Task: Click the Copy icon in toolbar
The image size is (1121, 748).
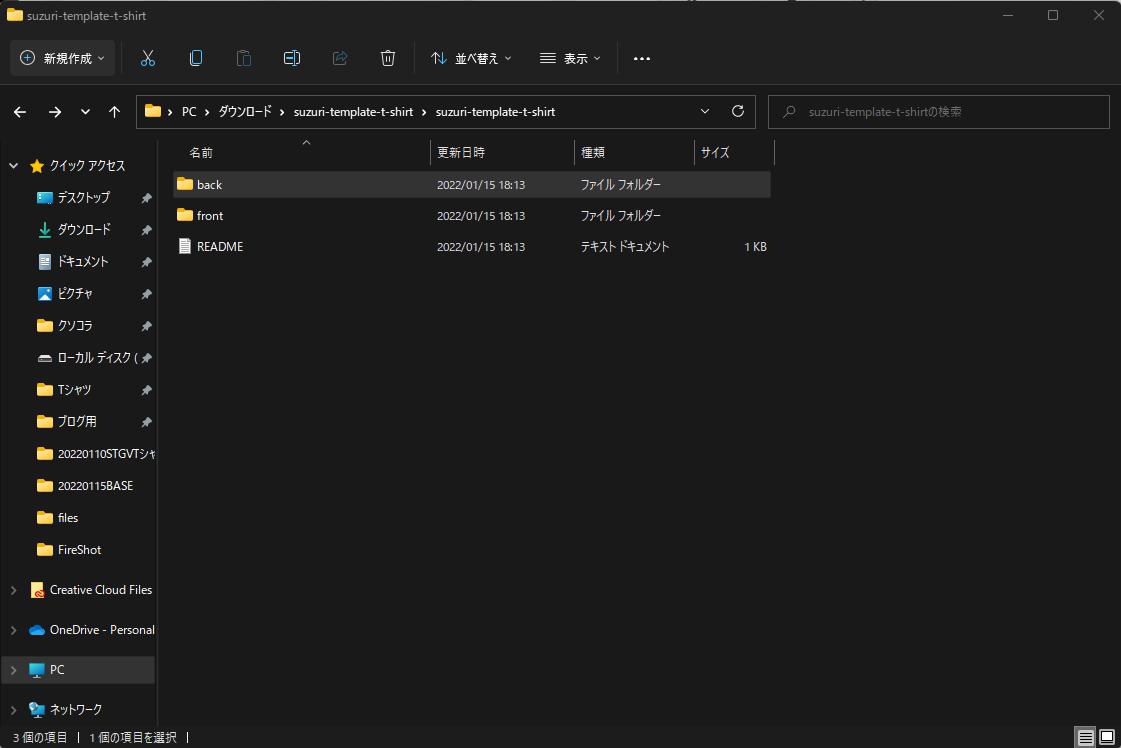Action: 196,58
